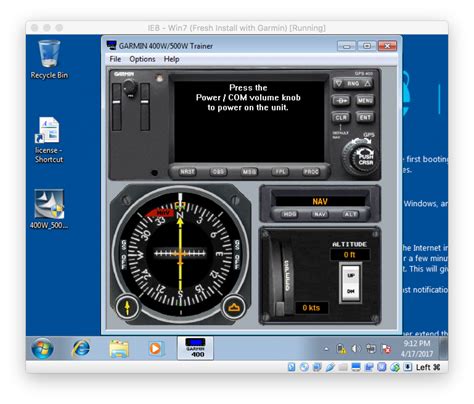This screenshot has height=404, width=474.
Task: Click the throttle lever handle
Action: (x=280, y=309)
